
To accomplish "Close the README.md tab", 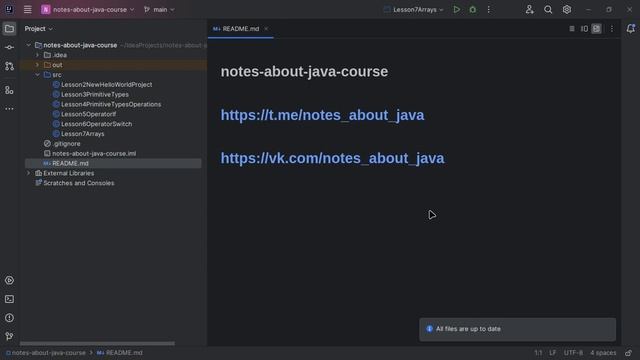I will (x=266, y=29).
